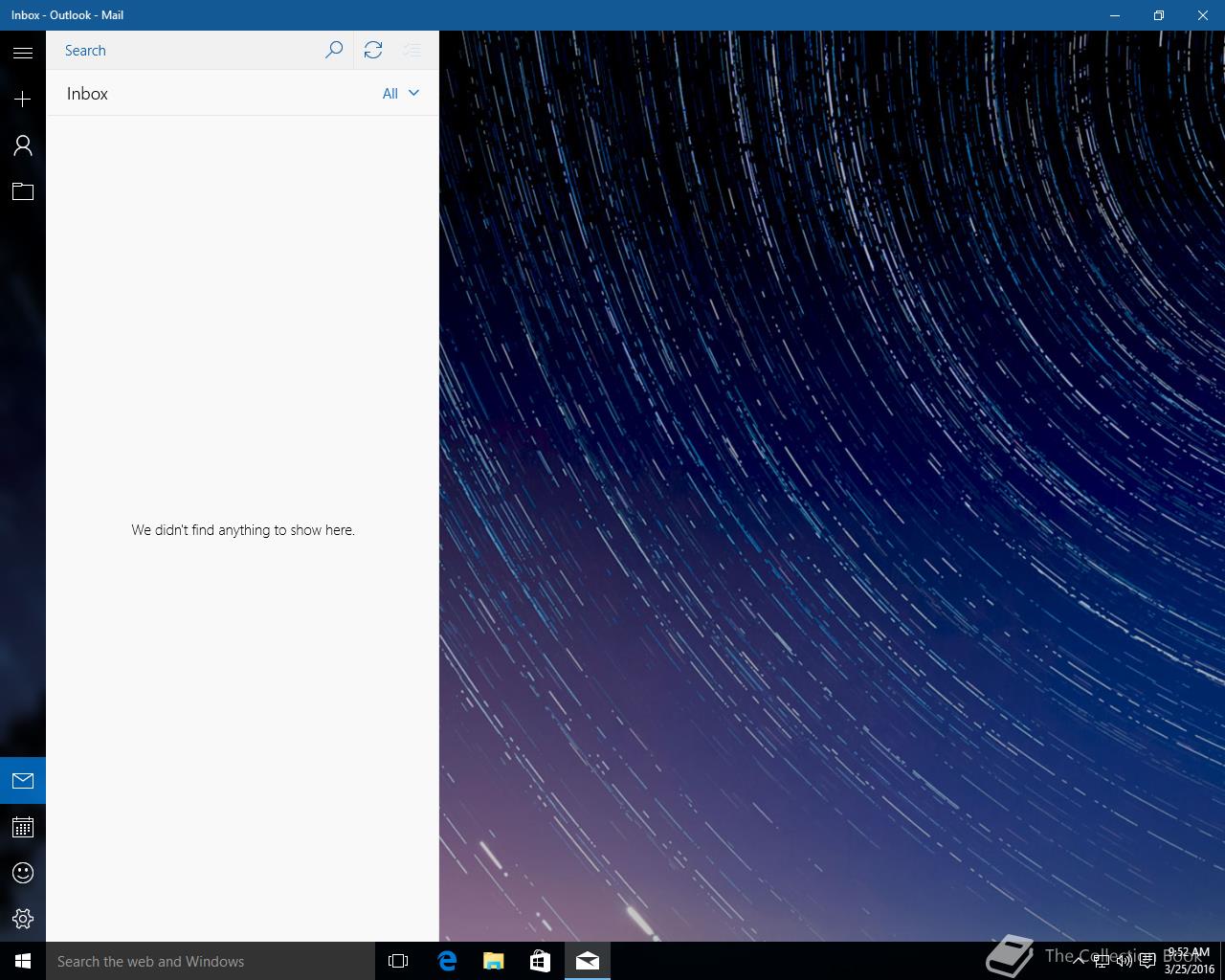
Task: Open Action Center notifications icon
Action: pyautogui.click(x=1147, y=961)
